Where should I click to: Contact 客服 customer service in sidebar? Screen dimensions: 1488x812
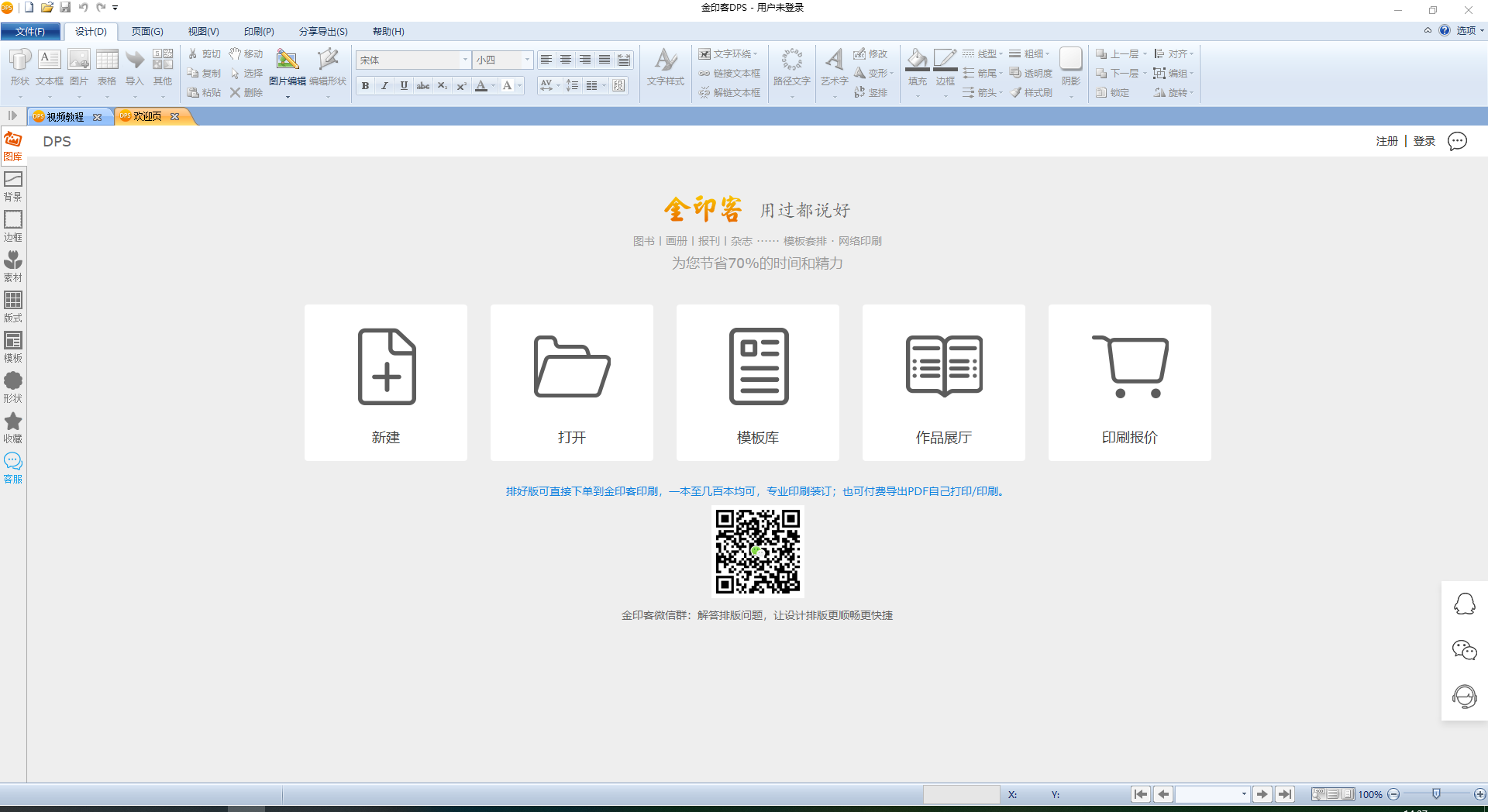click(13, 468)
